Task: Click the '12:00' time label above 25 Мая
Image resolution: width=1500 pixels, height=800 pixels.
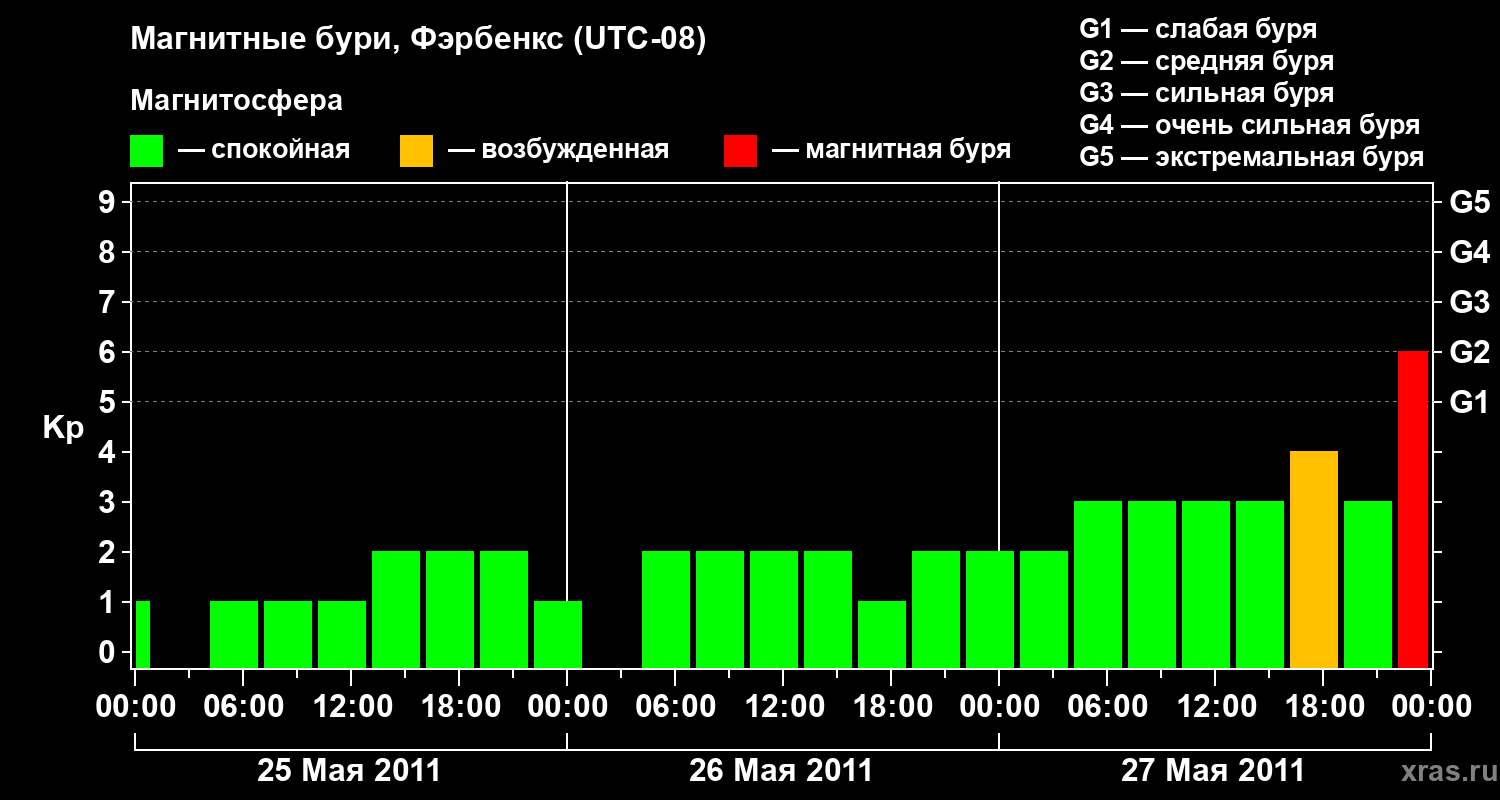Action: 351,707
